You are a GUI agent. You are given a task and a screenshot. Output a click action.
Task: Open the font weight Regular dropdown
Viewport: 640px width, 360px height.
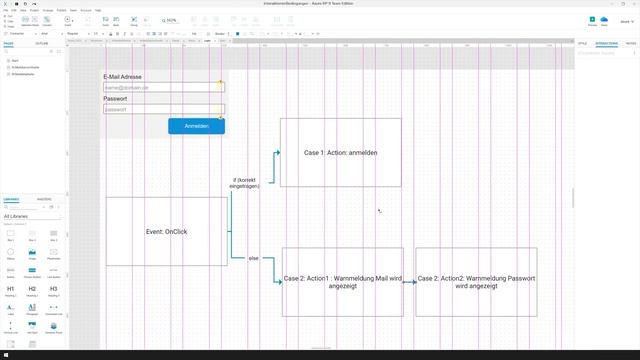78,34
